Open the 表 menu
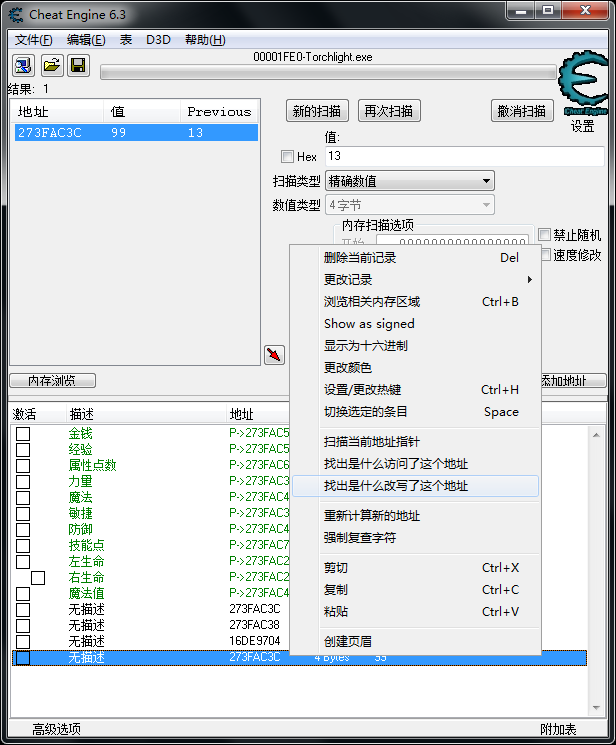 pyautogui.click(x=125, y=39)
